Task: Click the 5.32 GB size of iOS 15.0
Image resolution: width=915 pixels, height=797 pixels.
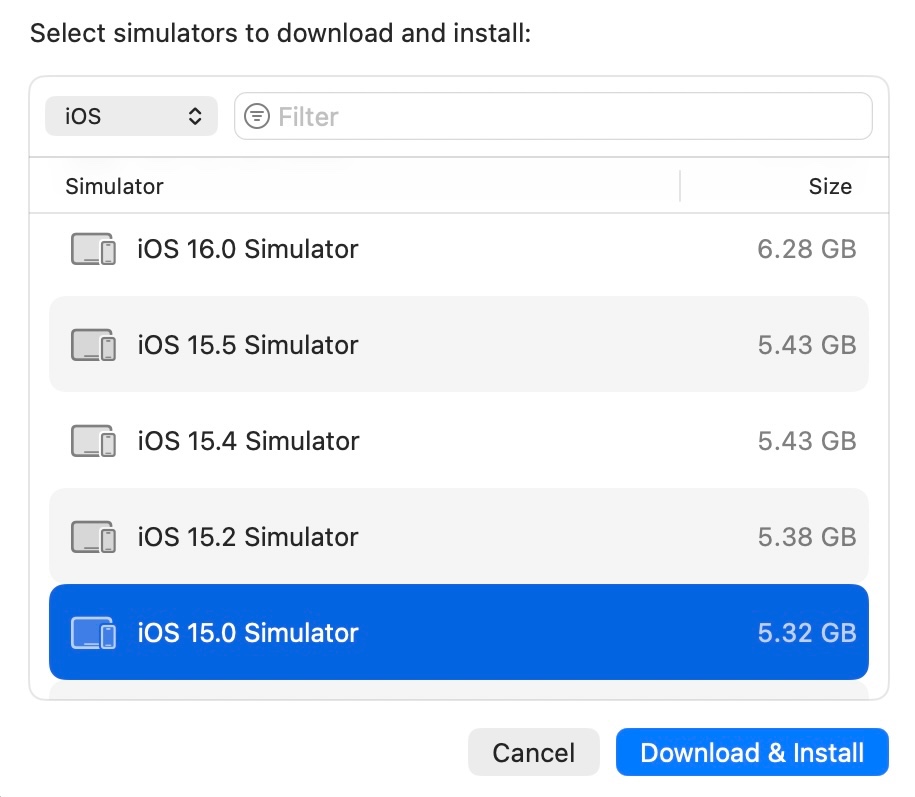Action: [x=806, y=633]
